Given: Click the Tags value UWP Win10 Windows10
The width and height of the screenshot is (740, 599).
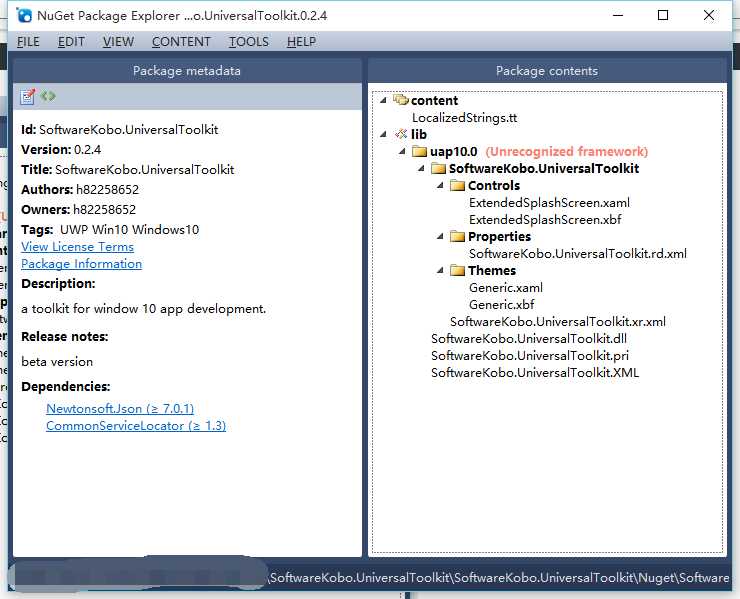Looking at the screenshot, I should 130,230.
